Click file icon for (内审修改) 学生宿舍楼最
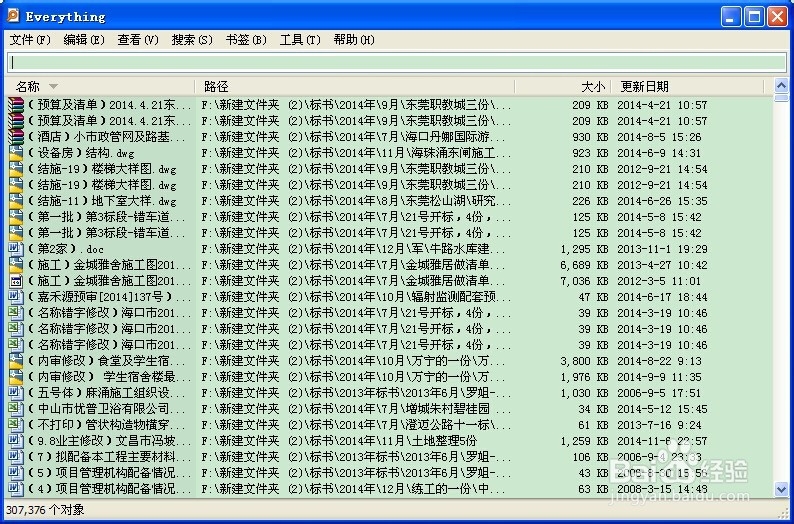Viewport: 794px width, 524px height. [x=16, y=377]
